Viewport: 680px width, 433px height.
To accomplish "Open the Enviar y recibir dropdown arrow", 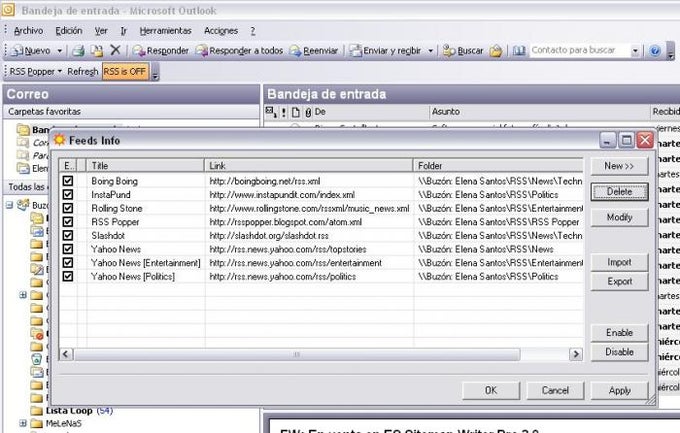I will click(431, 51).
